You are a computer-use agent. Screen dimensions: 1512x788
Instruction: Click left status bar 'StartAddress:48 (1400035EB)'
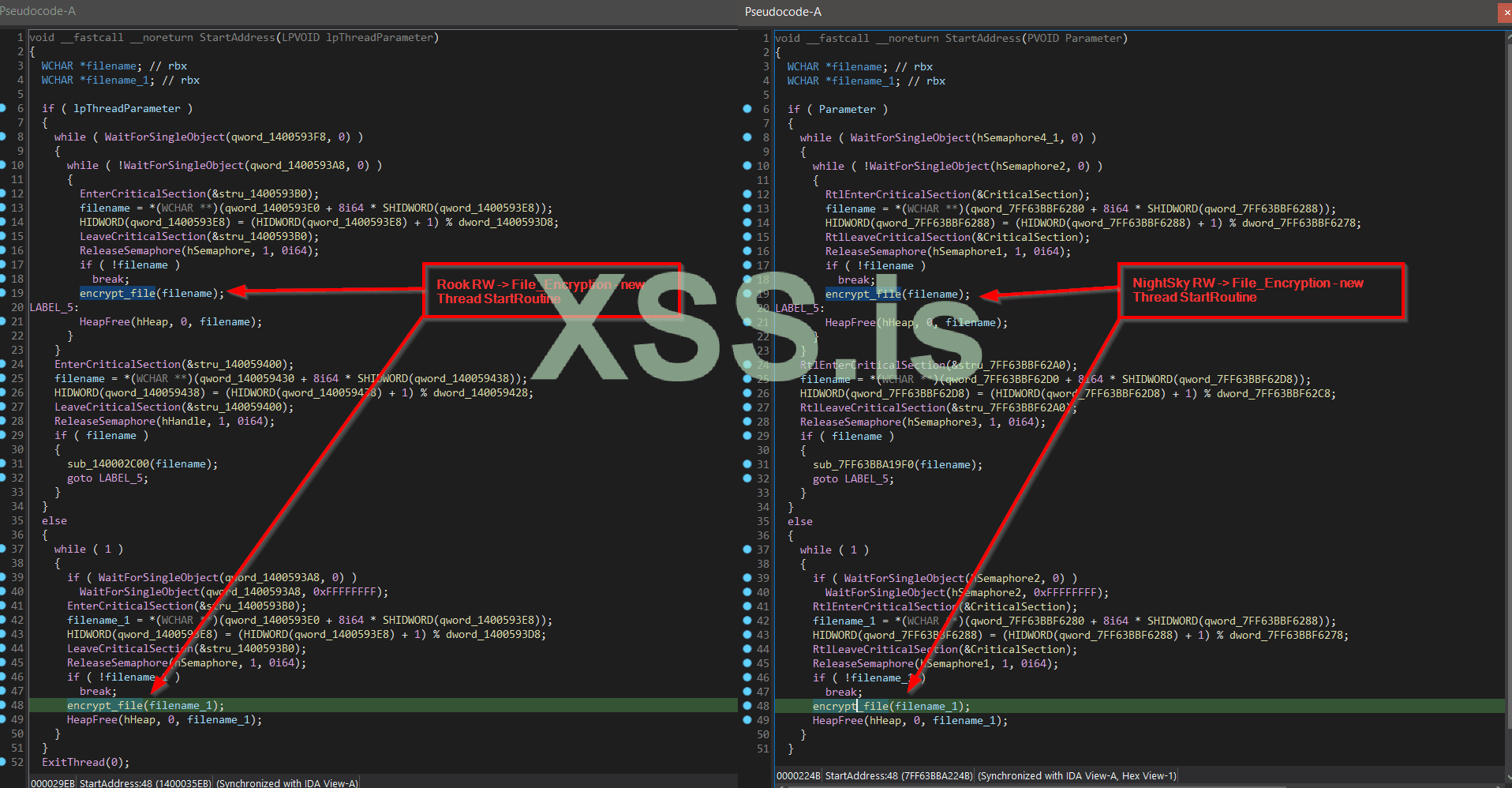point(145,782)
